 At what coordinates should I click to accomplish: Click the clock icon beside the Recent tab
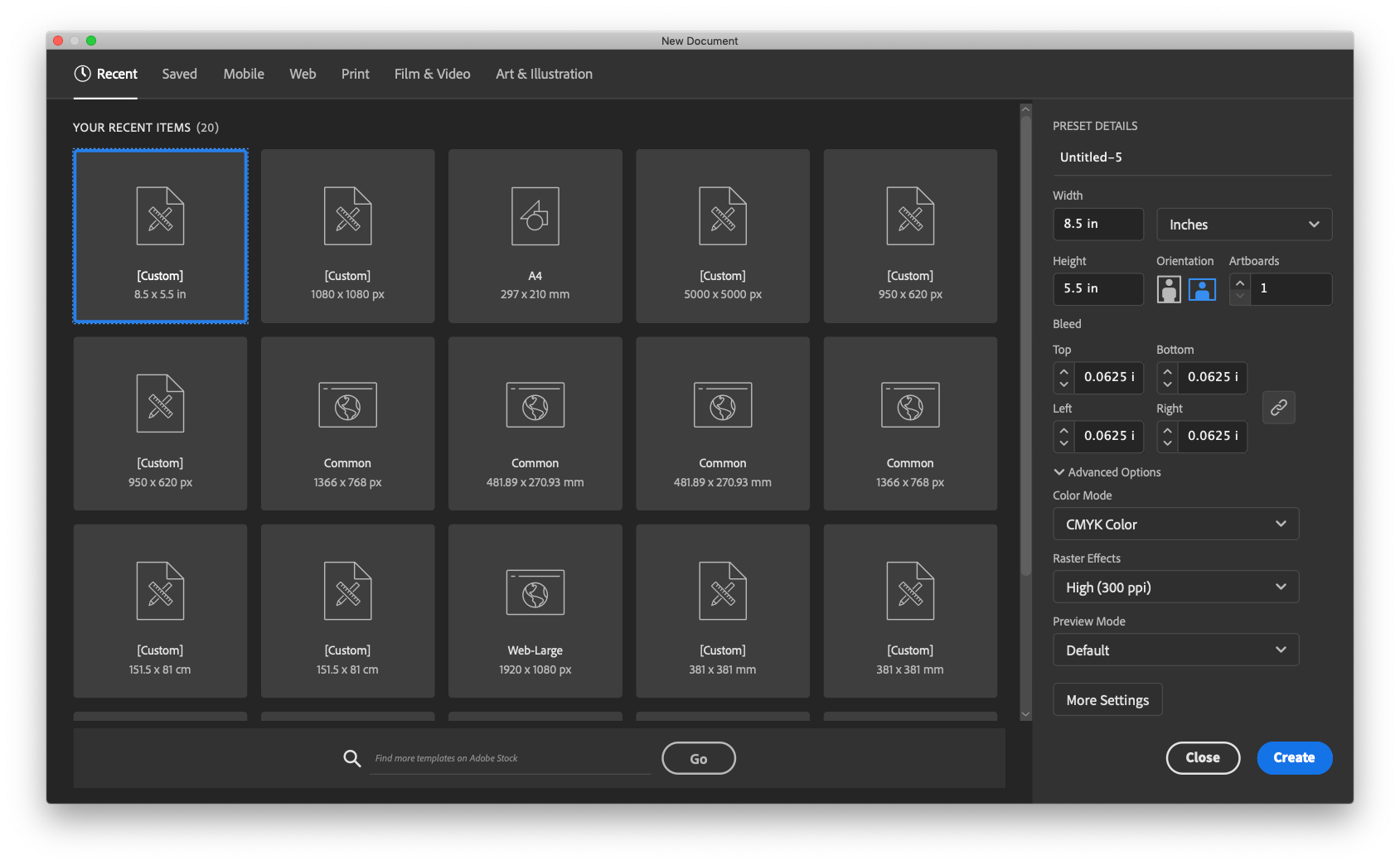point(82,74)
